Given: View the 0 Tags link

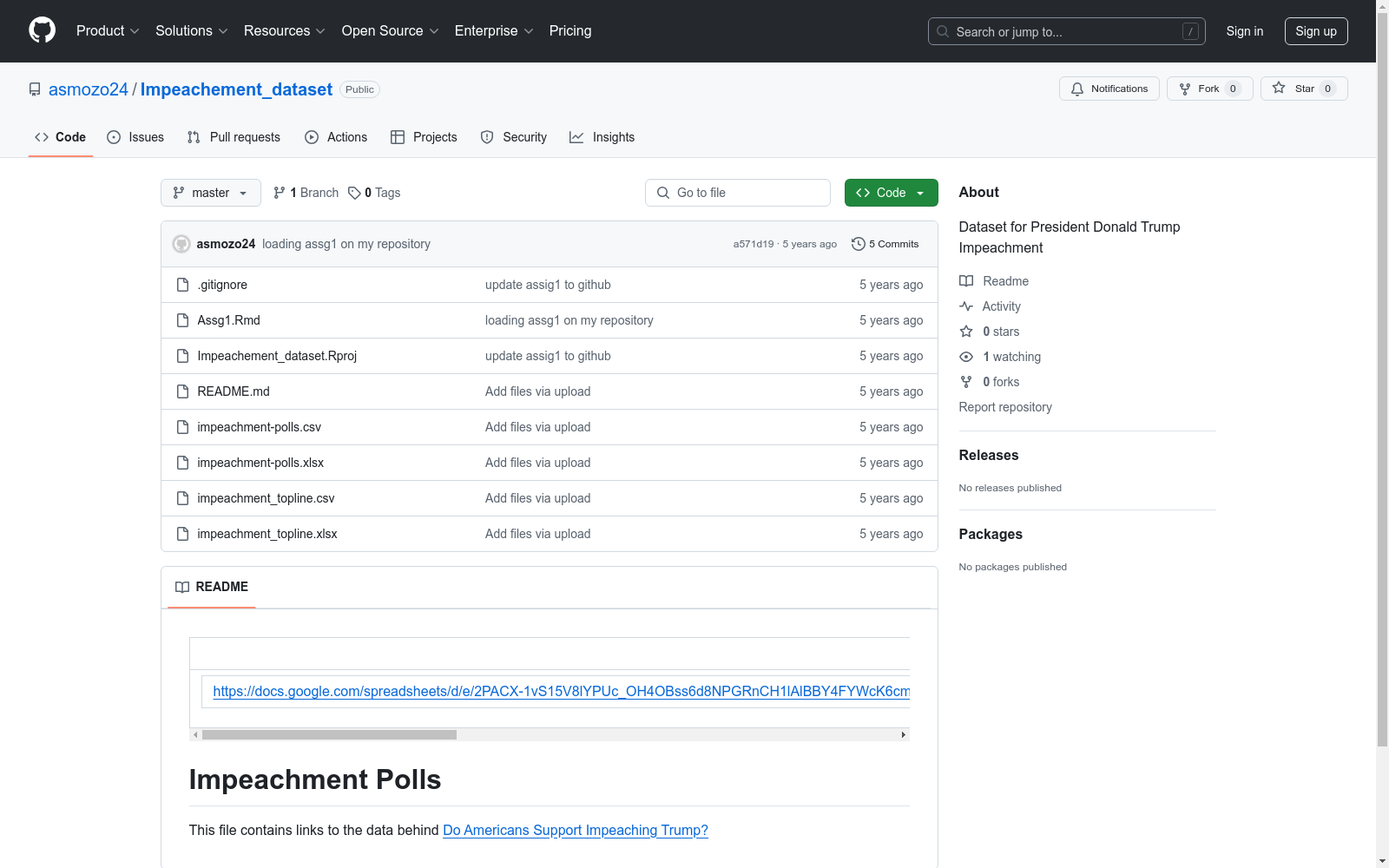Looking at the screenshot, I should [x=374, y=193].
